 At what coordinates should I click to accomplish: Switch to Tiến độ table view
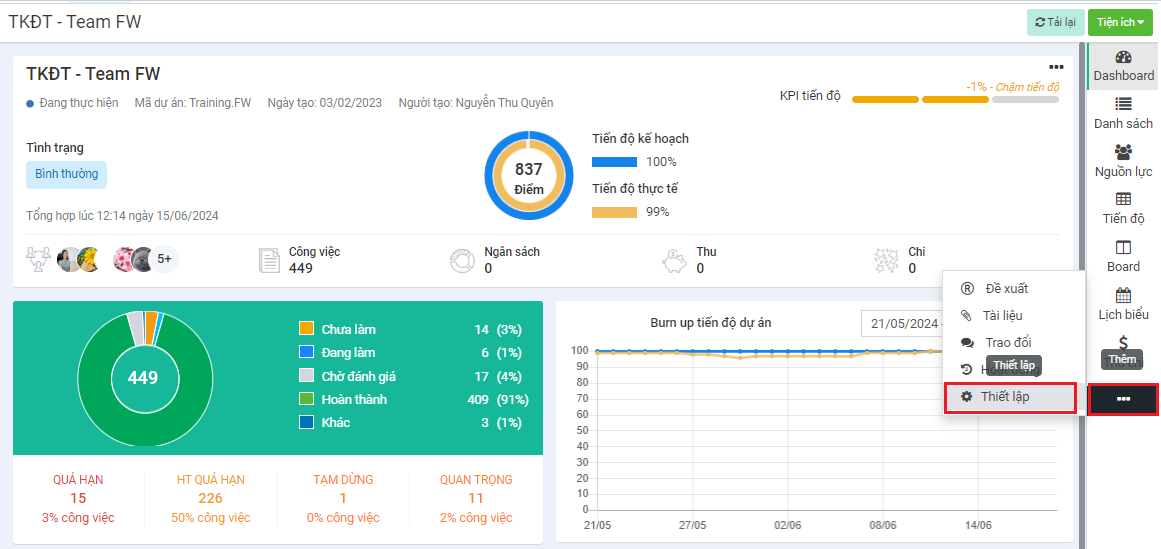pyautogui.click(x=1123, y=208)
